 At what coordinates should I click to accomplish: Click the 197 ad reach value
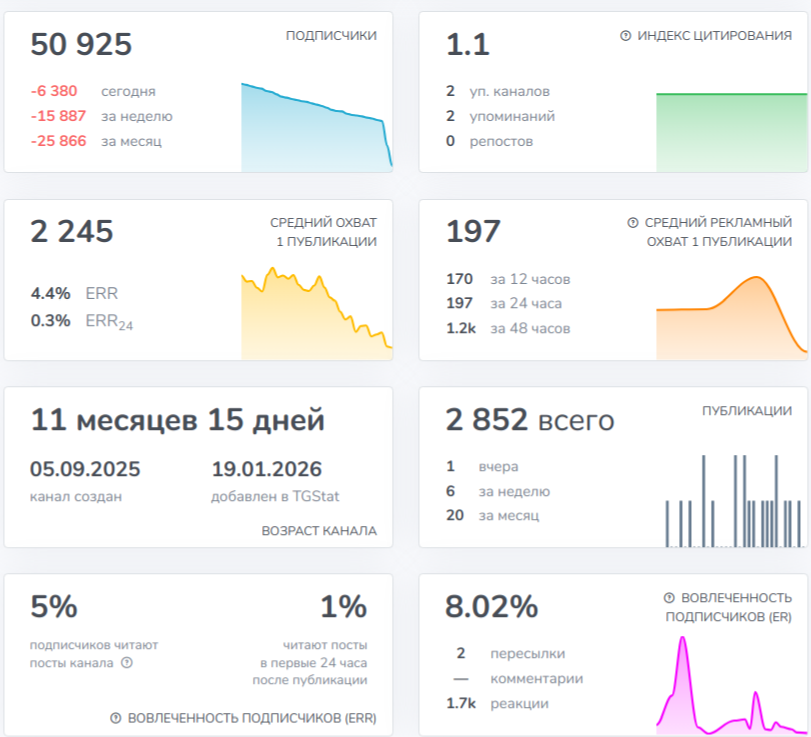tap(473, 231)
